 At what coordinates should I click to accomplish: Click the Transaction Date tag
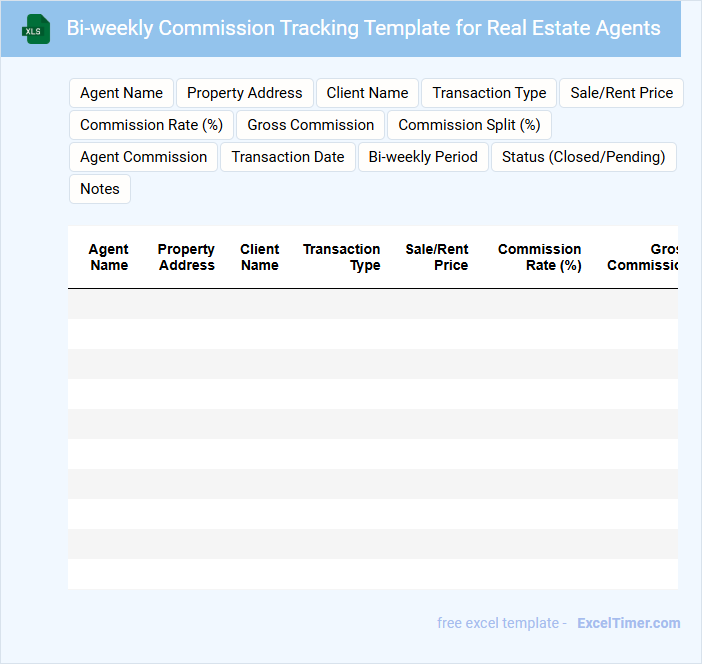(x=287, y=157)
